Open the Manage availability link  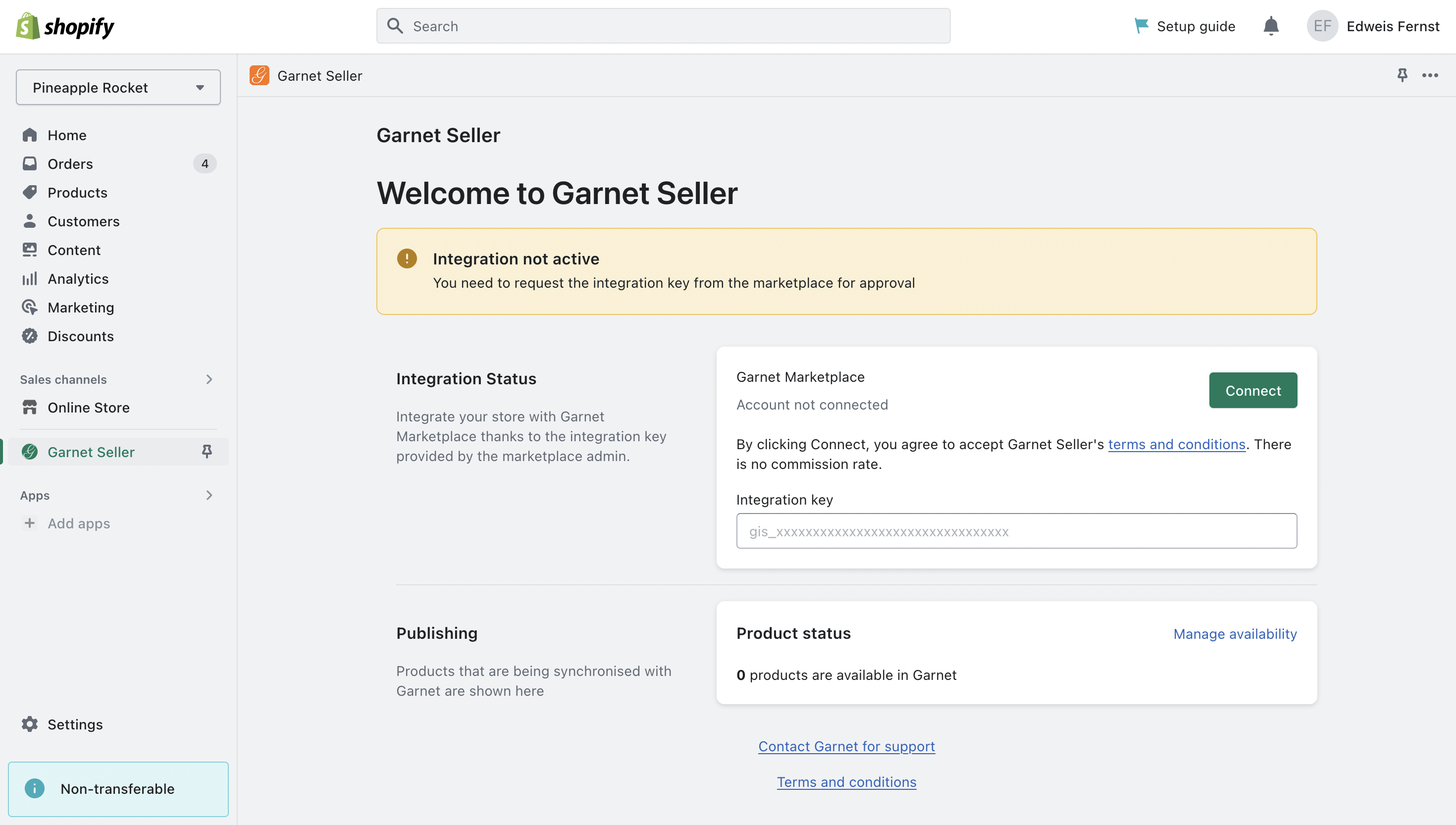[1235, 633]
